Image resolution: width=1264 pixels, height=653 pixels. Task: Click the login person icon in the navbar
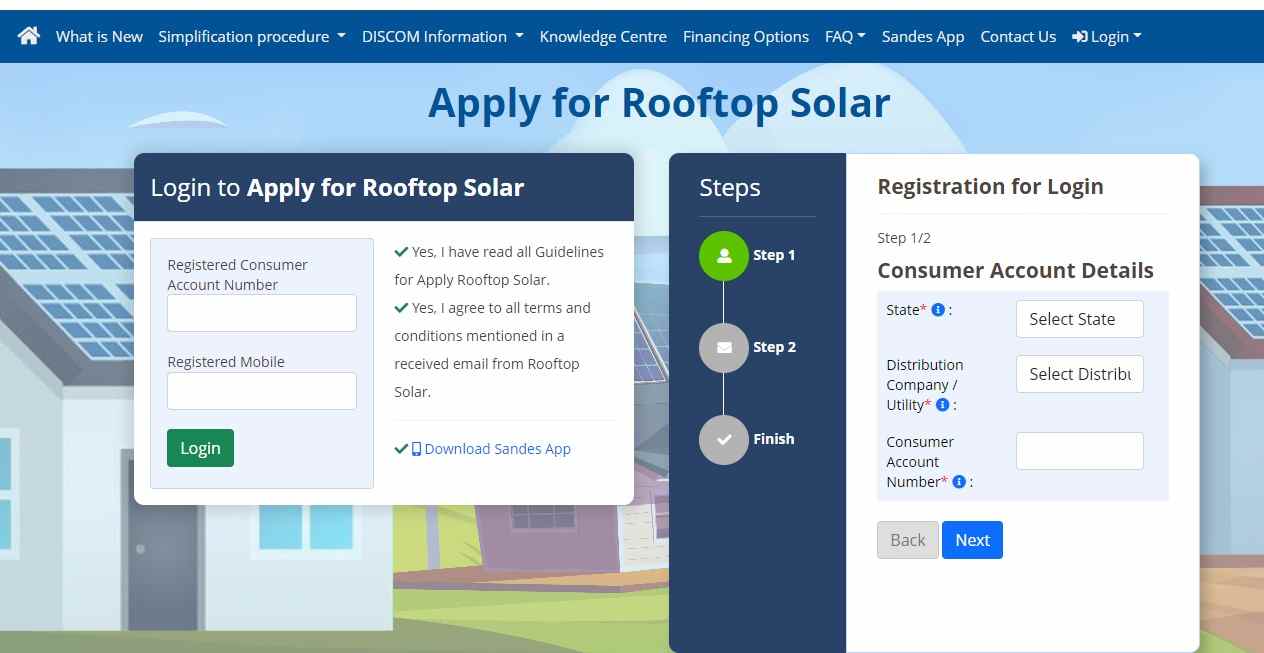[1082, 36]
